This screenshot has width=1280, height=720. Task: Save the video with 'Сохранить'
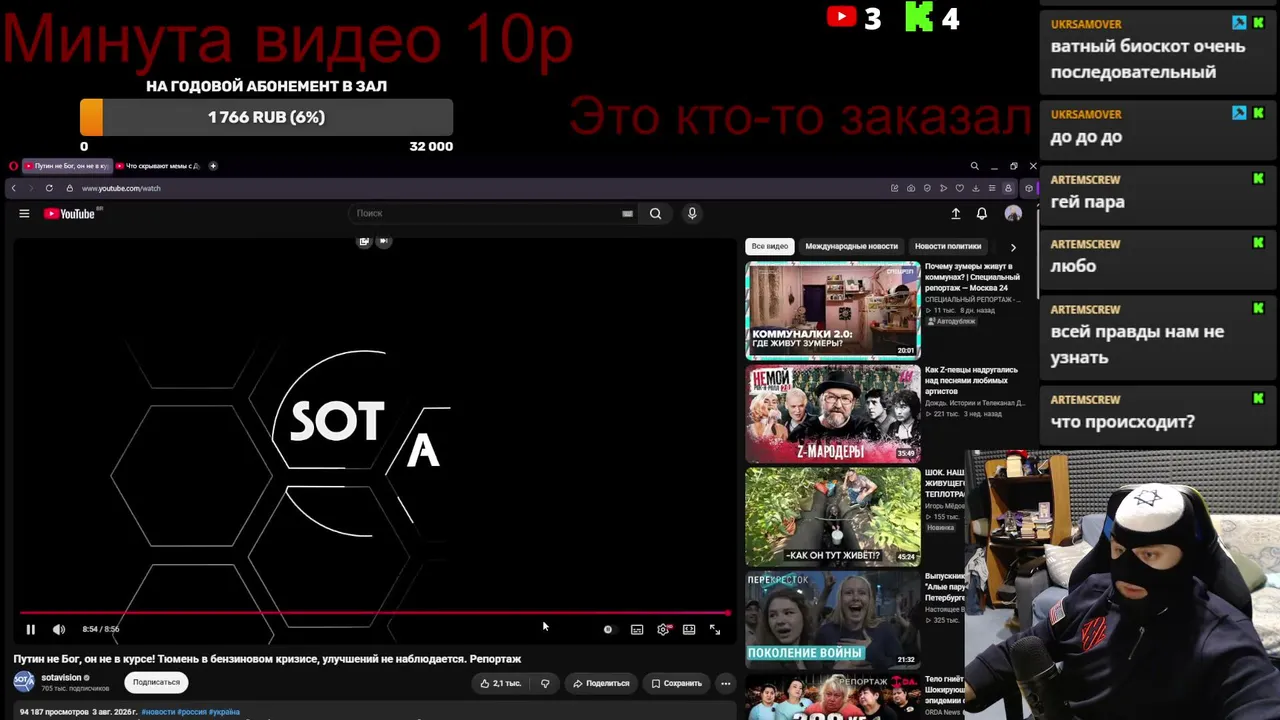677,683
